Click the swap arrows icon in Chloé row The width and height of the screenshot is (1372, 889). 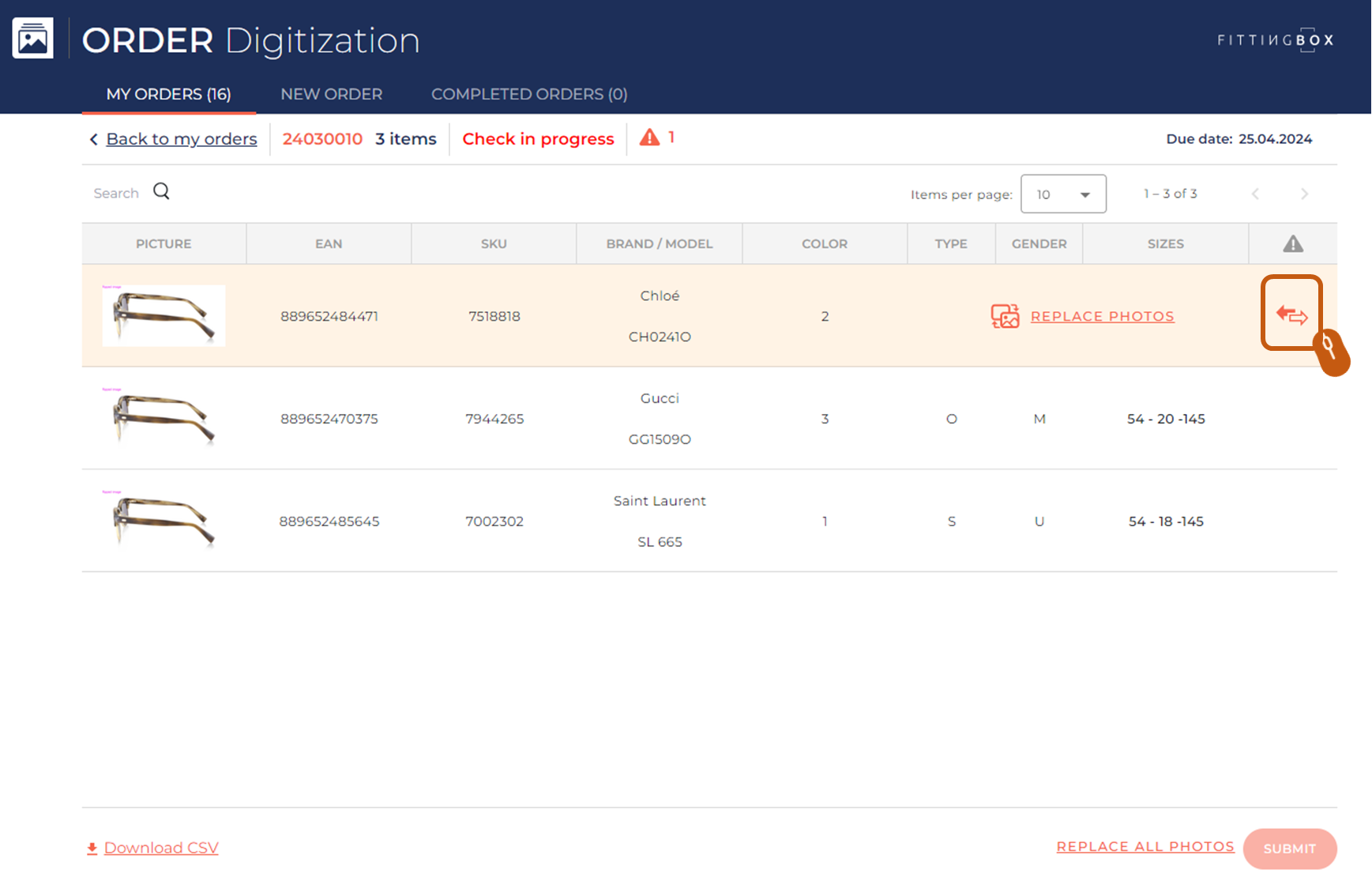pos(1291,315)
